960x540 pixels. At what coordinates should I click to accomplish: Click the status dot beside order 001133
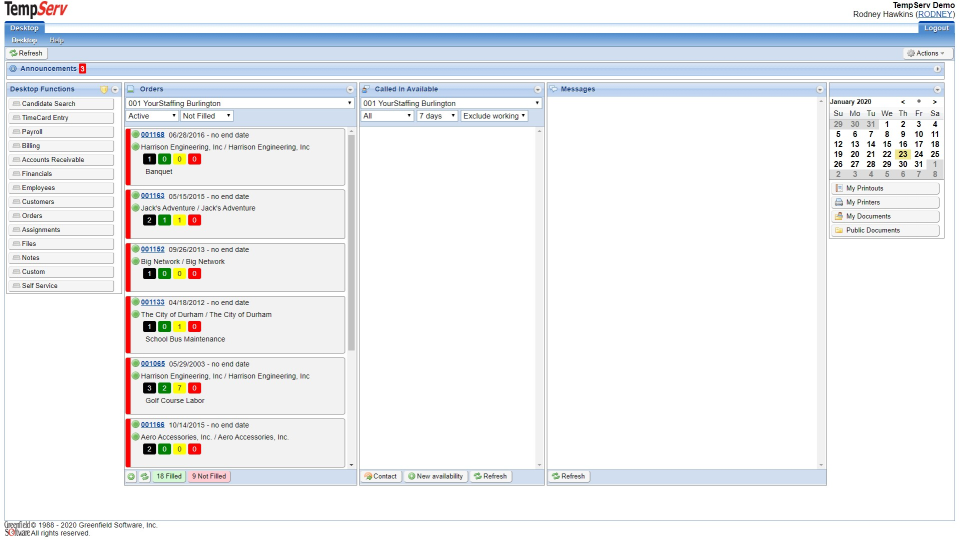[136, 302]
